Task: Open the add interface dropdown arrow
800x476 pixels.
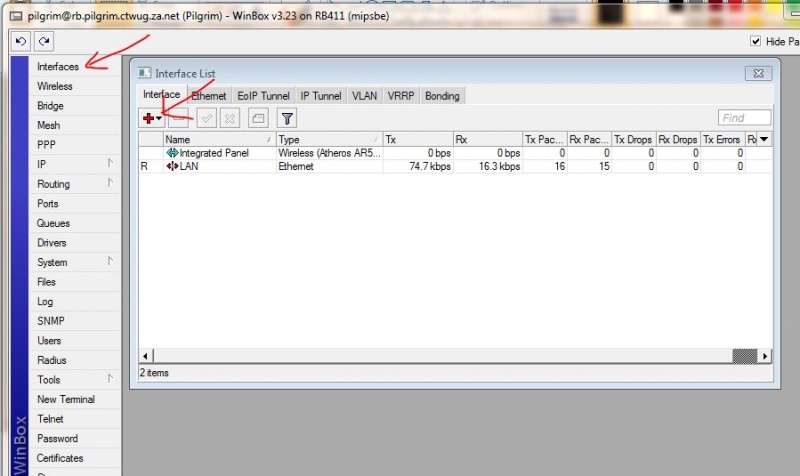Action: 159,118
